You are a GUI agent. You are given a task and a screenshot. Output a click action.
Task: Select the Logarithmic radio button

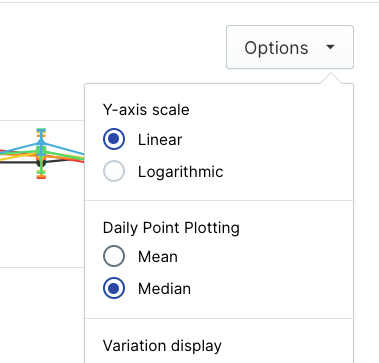114,171
